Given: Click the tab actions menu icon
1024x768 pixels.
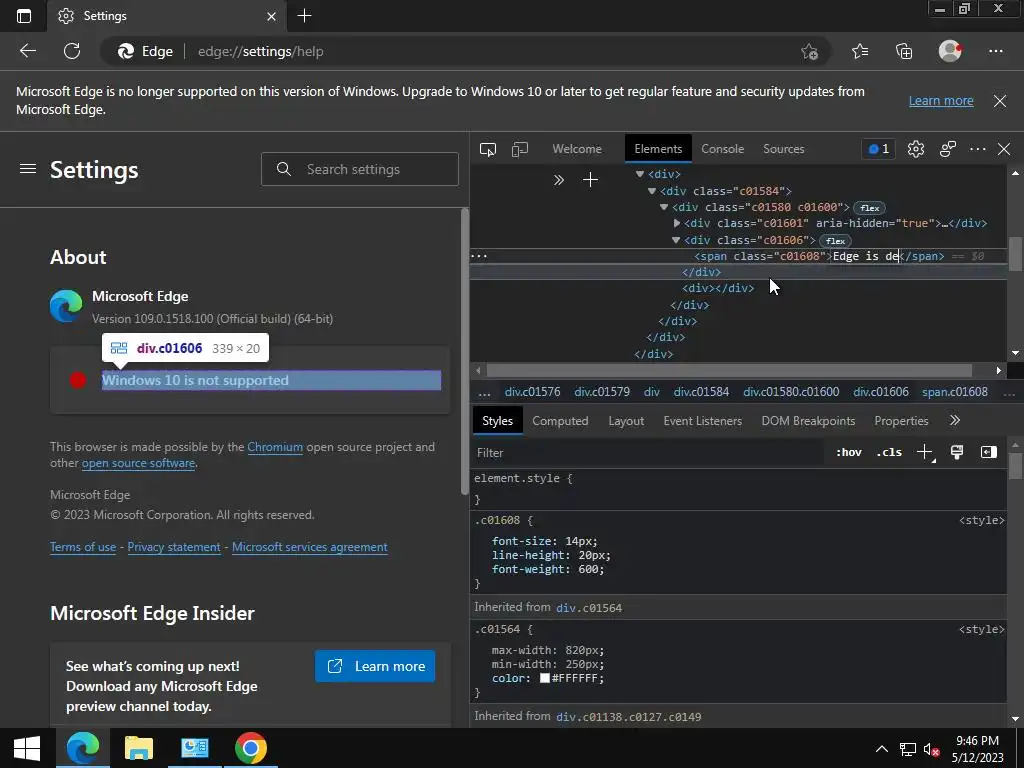Looking at the screenshot, I should [x=24, y=16].
